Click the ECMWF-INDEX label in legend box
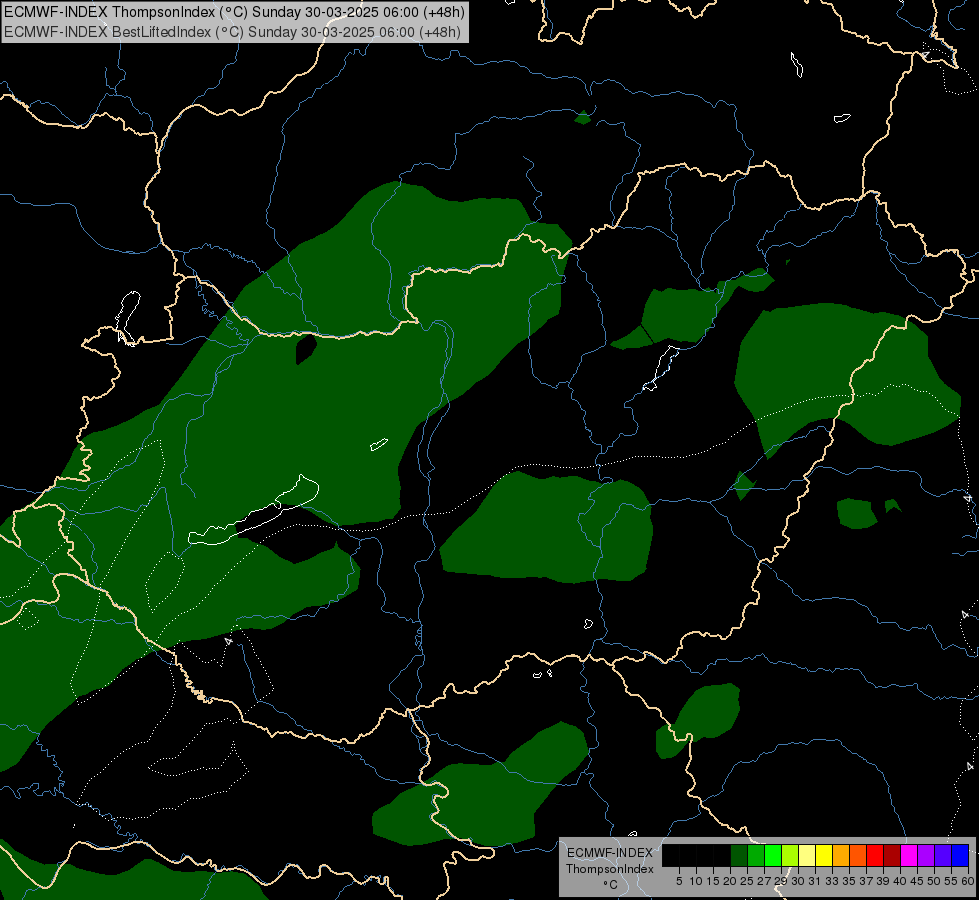 point(610,853)
